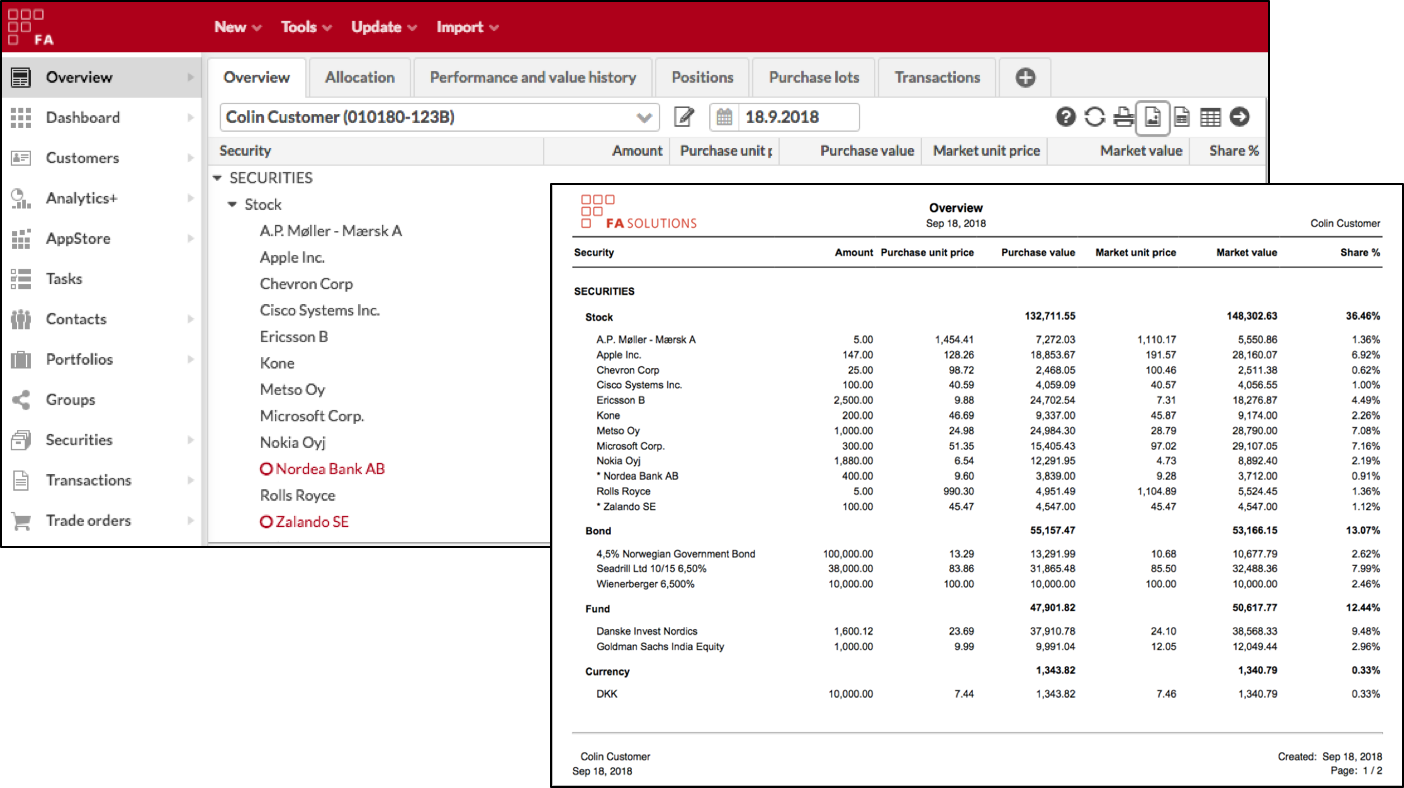The width and height of the screenshot is (1404, 788).
Task: Open the Colin Customer selector dropdown
Action: 440,117
